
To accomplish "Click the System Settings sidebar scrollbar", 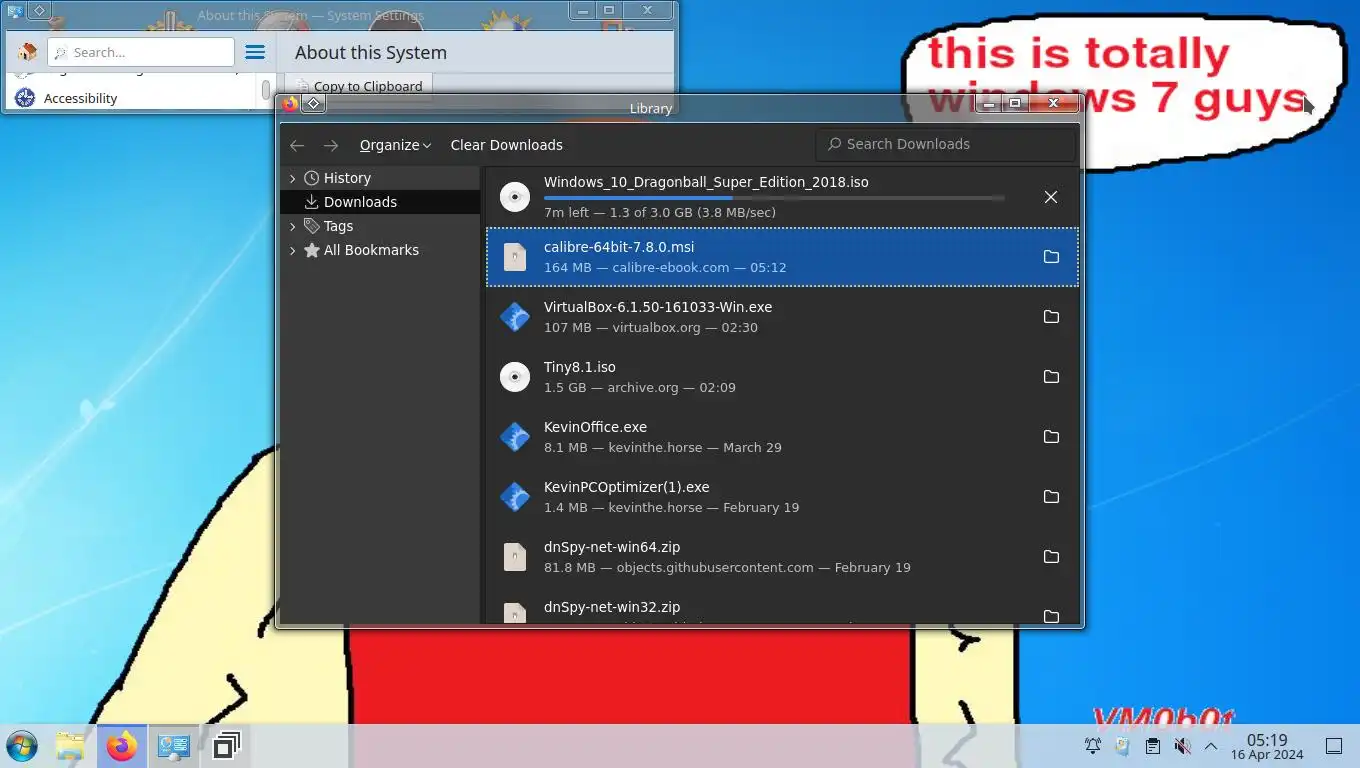I will coord(266,91).
